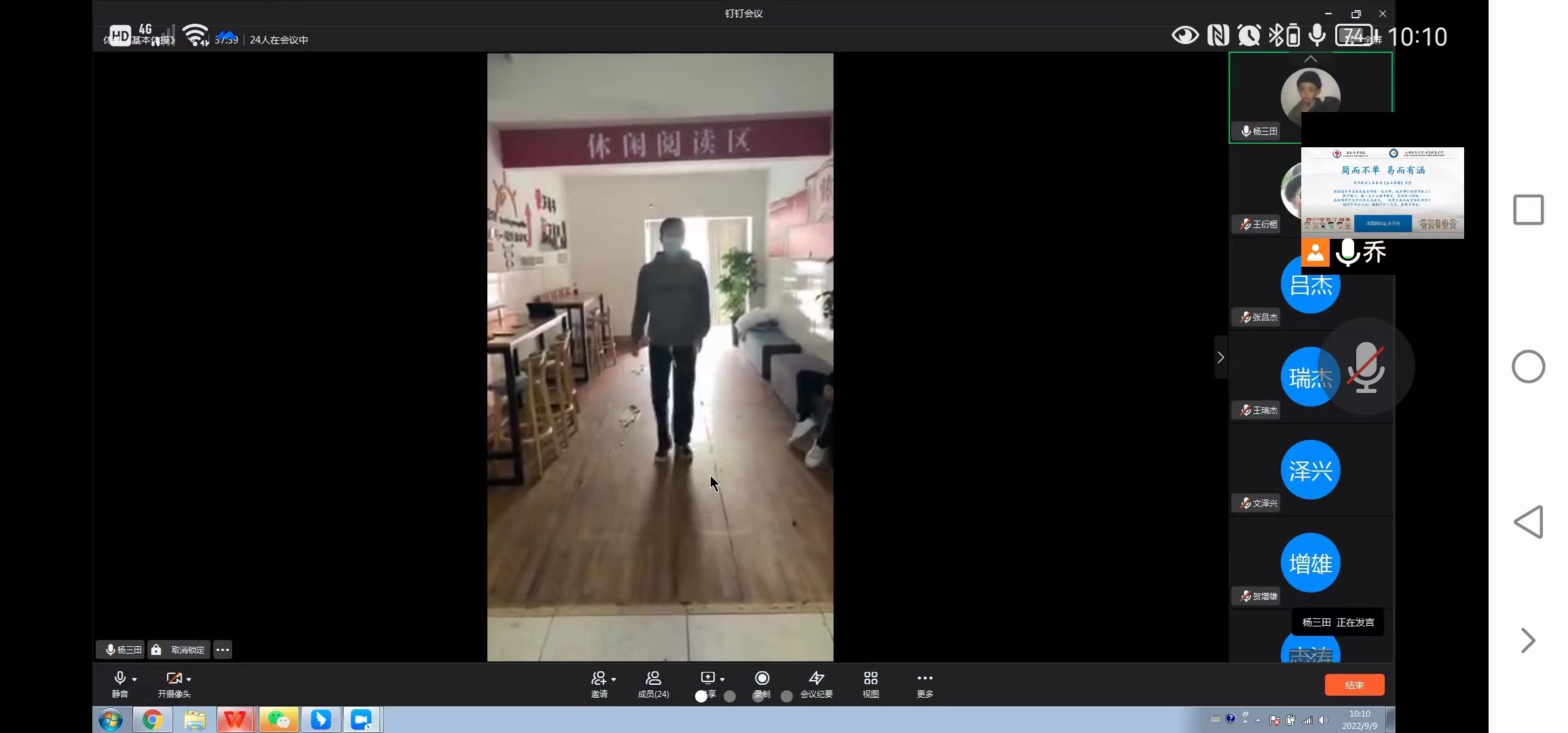The width and height of the screenshot is (1568, 733).
Task: Open the 成员(24) members list
Action: click(653, 684)
